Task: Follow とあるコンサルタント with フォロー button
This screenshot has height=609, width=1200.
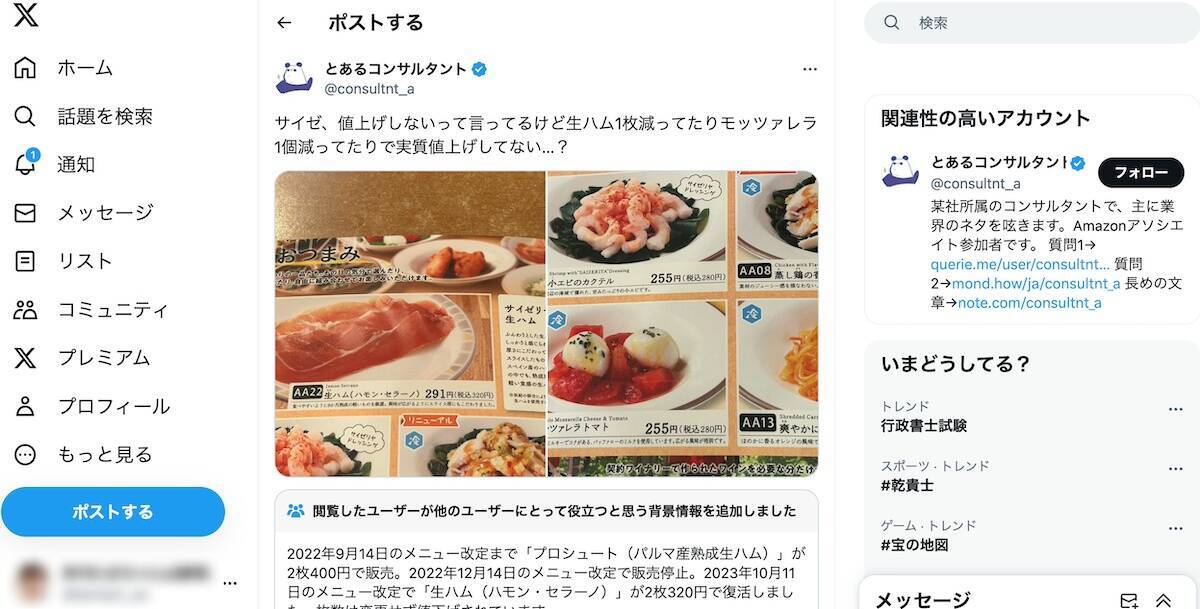Action: click(x=1141, y=173)
